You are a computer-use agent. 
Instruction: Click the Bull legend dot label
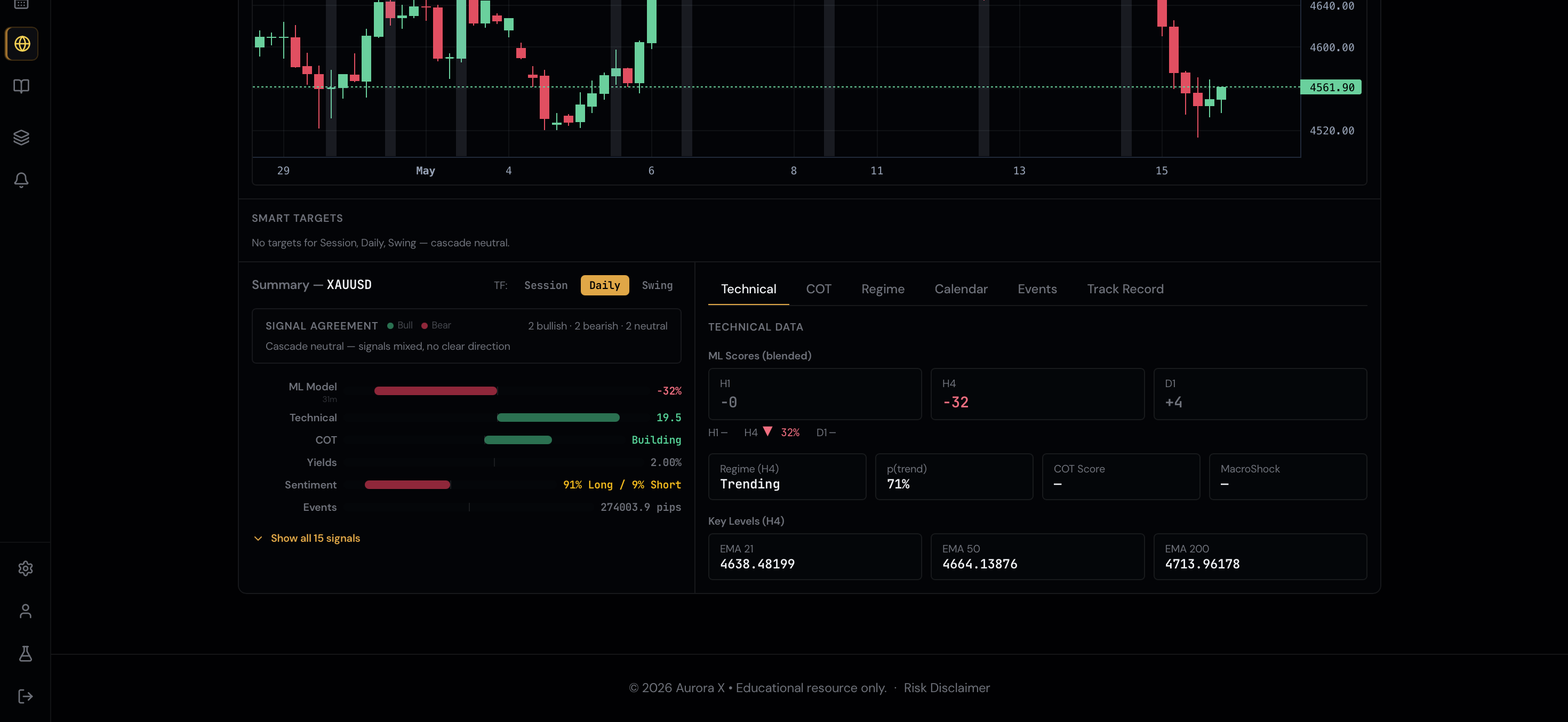click(x=400, y=326)
